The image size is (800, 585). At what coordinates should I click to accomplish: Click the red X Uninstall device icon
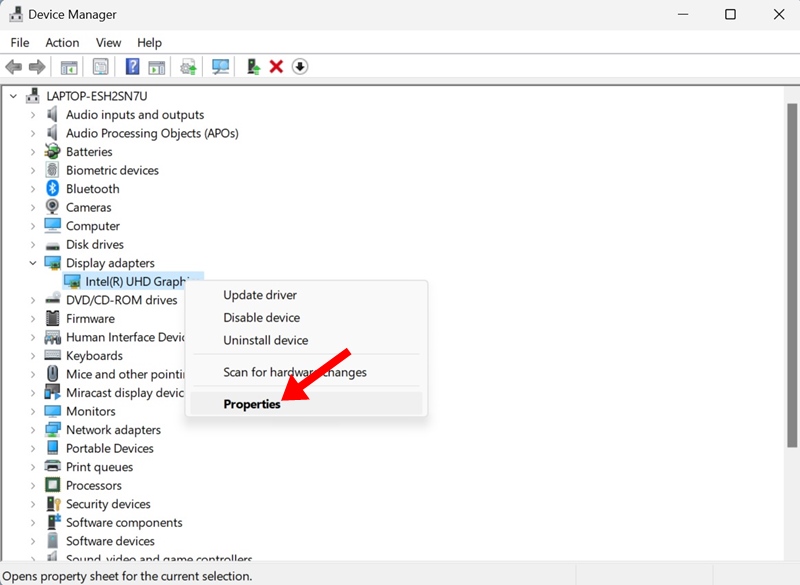tap(276, 66)
